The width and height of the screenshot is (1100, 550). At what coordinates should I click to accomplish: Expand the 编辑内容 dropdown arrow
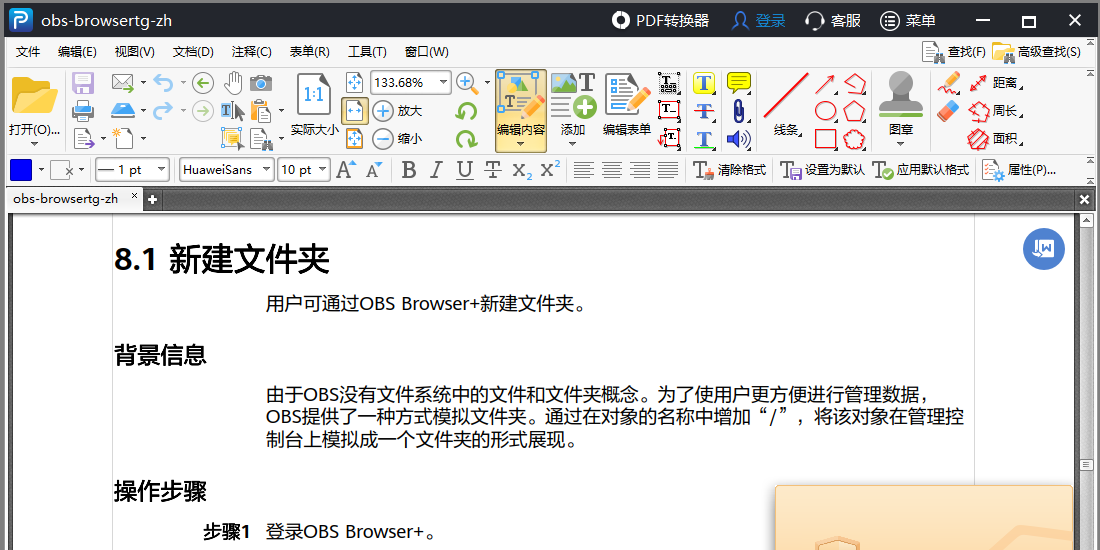tap(521, 144)
